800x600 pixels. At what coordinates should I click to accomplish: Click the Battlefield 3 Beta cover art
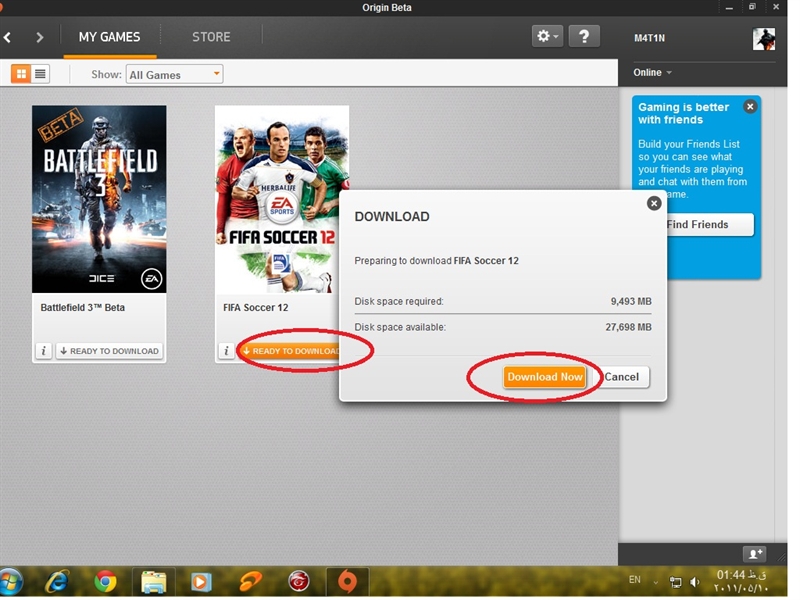pos(99,199)
